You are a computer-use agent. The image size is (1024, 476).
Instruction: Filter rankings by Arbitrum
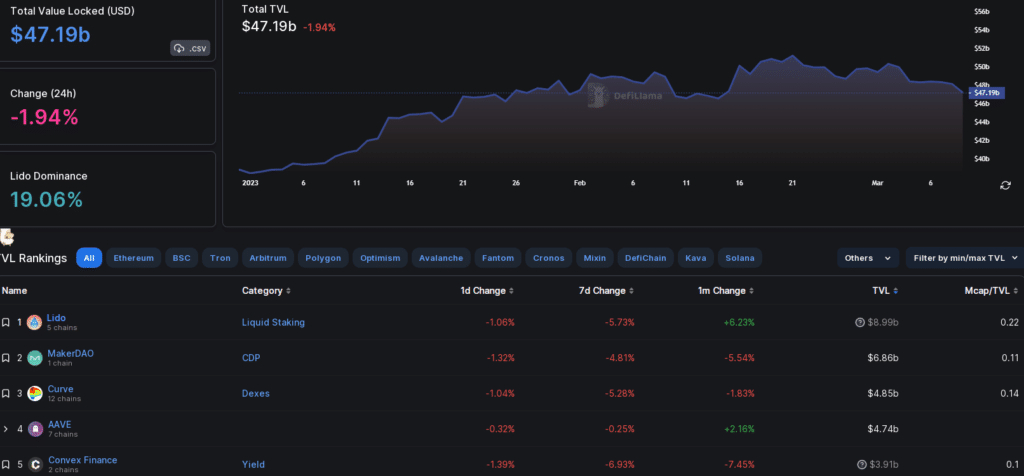point(268,258)
